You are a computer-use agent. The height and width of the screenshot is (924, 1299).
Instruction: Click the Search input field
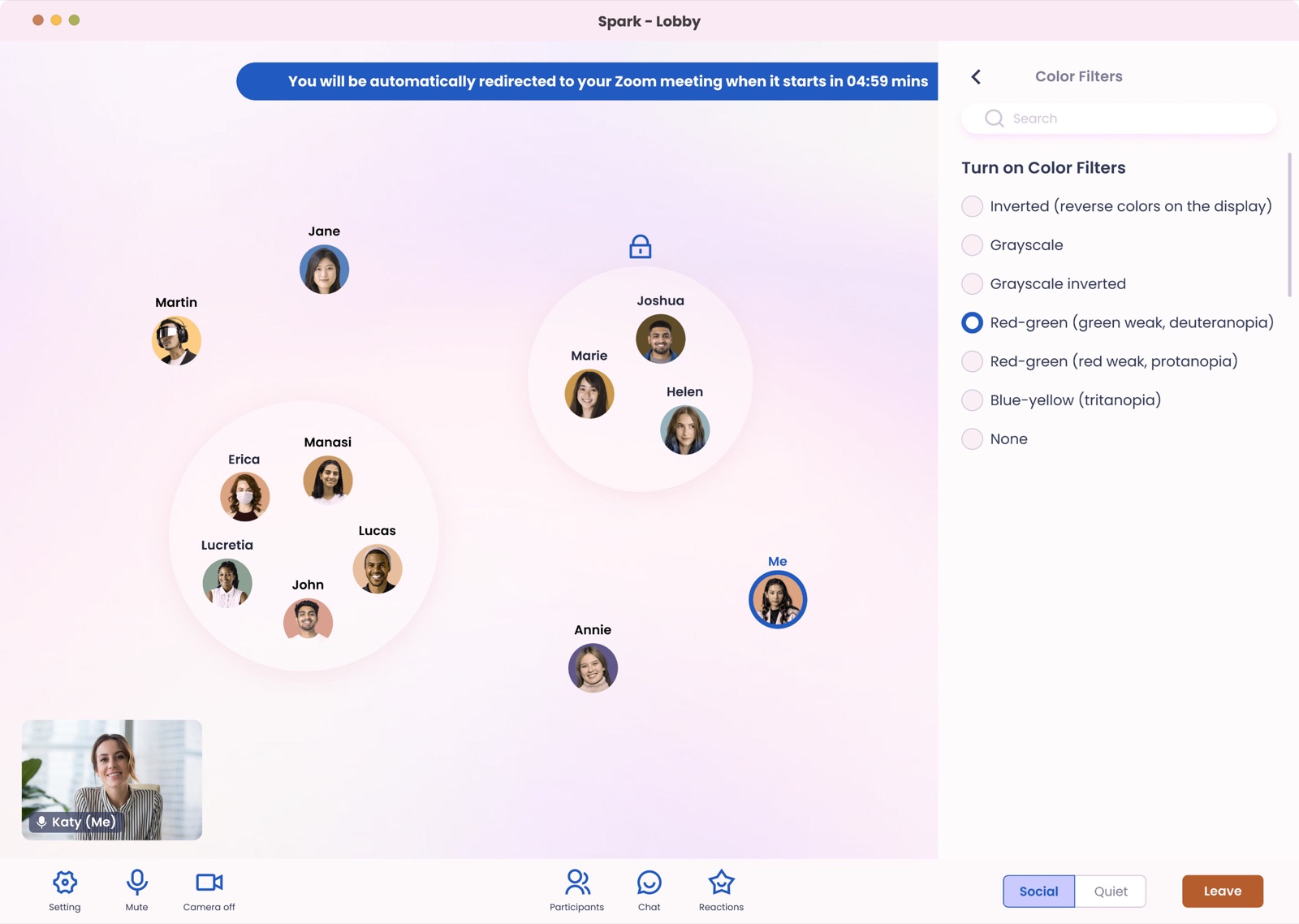click(x=1119, y=119)
